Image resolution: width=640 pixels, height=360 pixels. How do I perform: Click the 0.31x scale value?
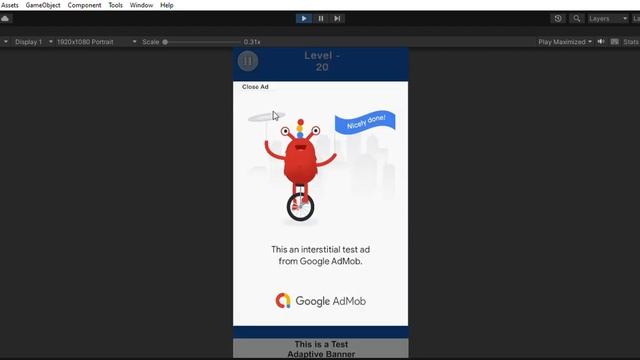pos(252,42)
